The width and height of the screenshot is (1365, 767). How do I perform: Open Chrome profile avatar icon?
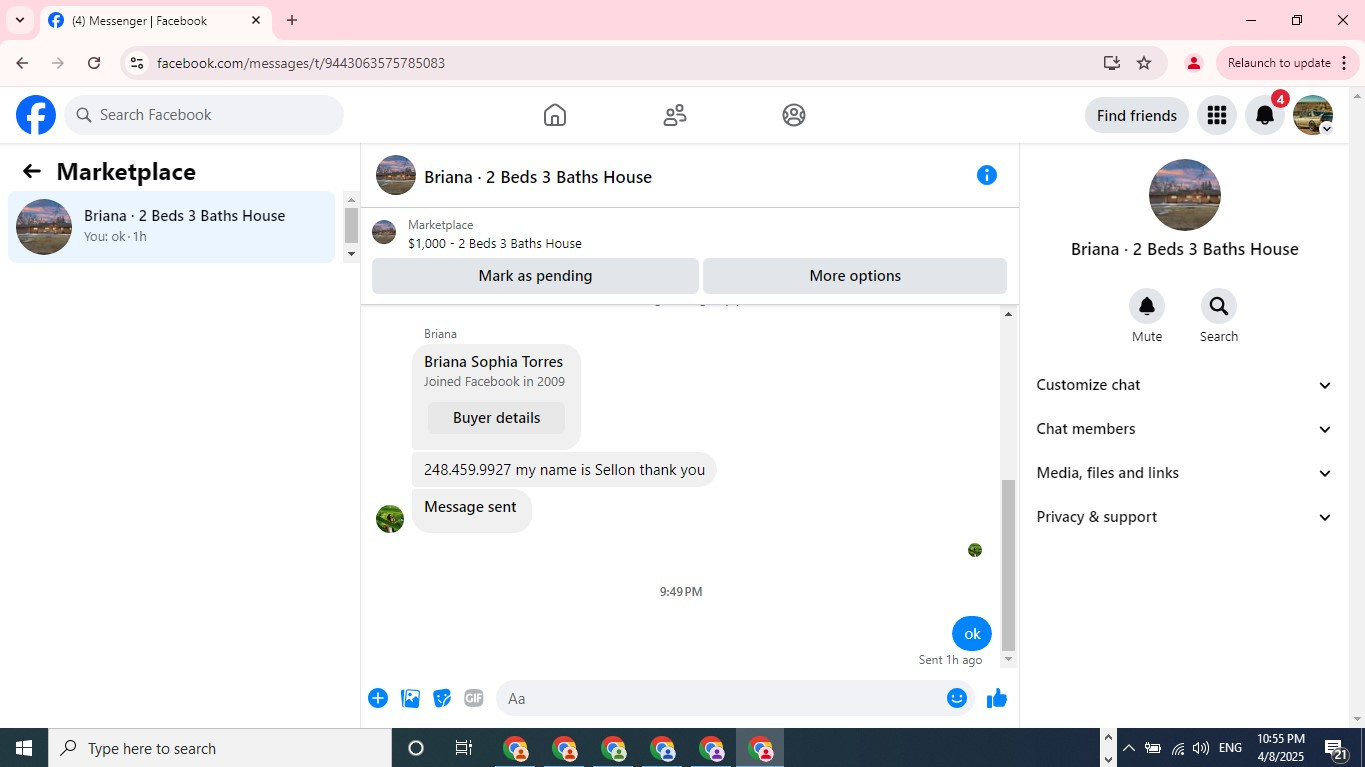click(x=1193, y=63)
